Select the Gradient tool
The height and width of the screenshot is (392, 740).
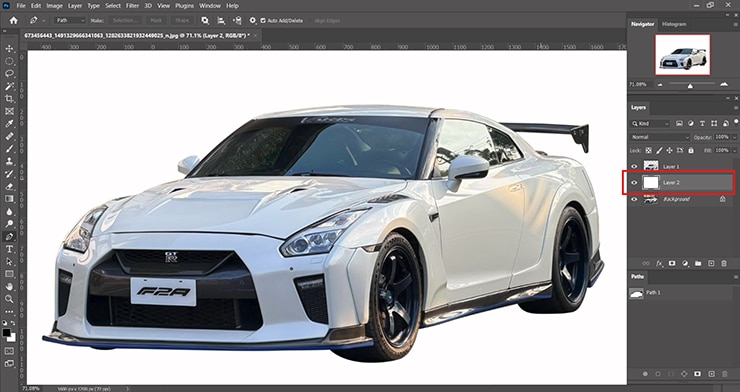click(x=9, y=199)
